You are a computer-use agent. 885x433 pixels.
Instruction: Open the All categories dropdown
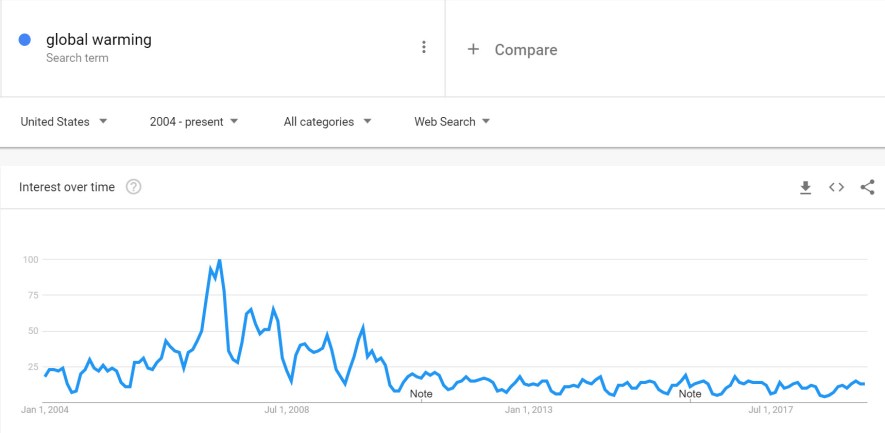327,121
